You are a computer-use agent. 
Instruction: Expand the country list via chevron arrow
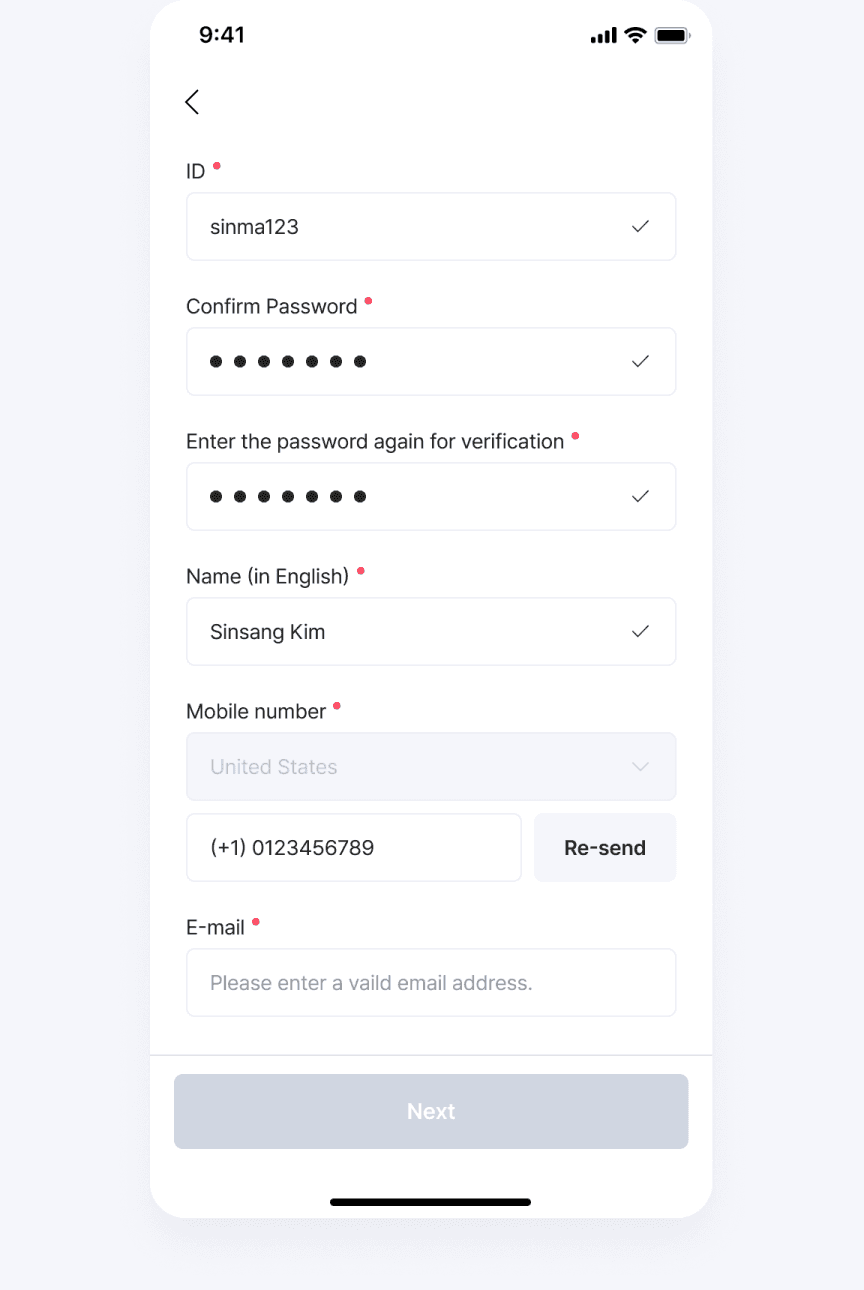641,767
